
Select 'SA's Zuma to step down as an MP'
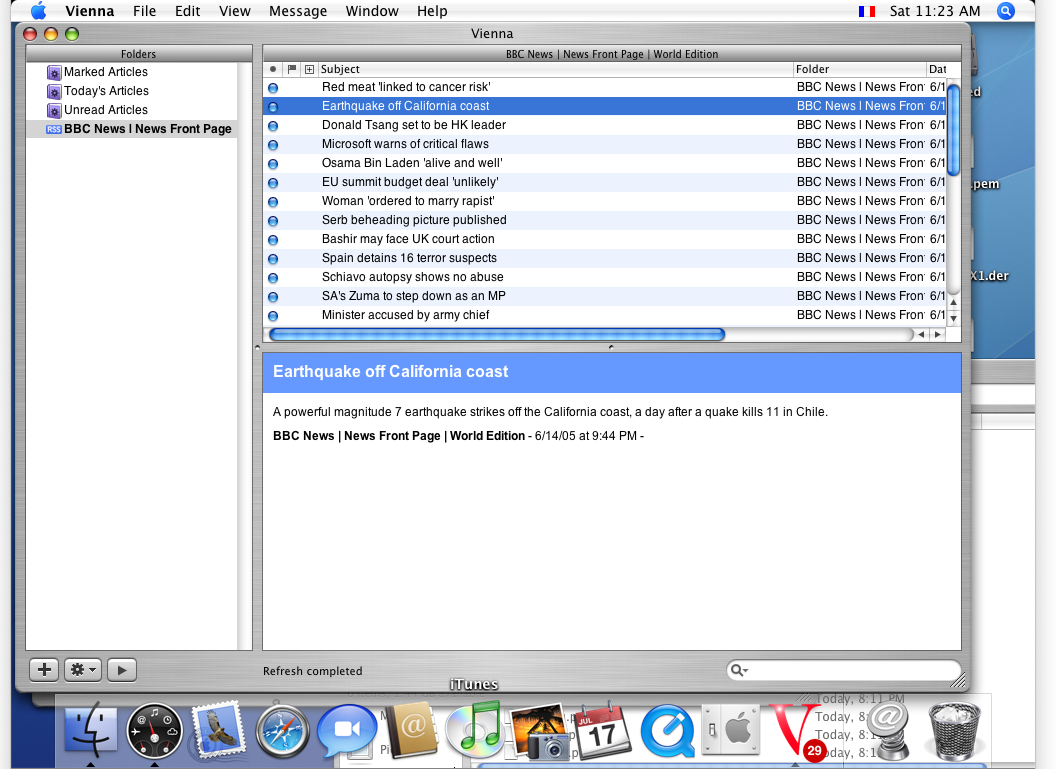(605, 296)
